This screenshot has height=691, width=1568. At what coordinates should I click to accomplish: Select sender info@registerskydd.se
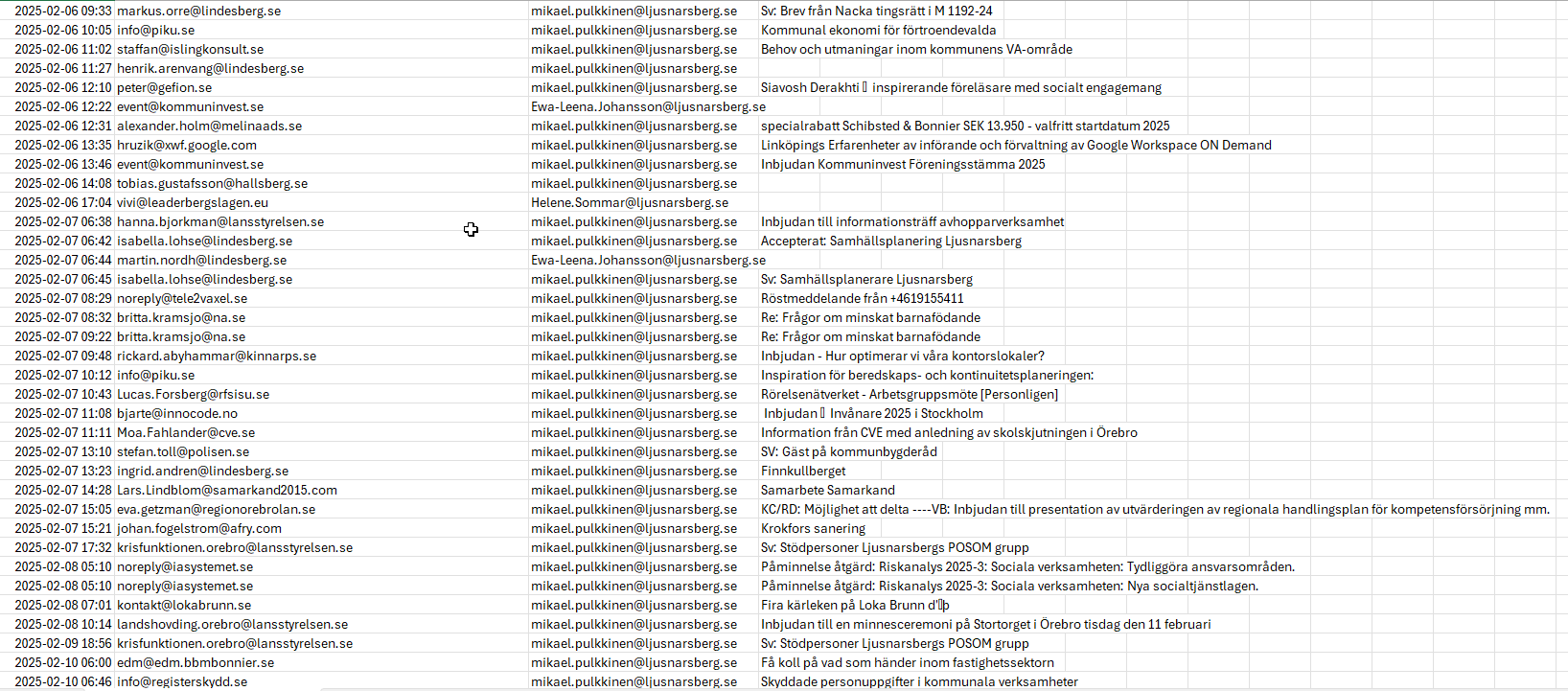click(x=182, y=681)
